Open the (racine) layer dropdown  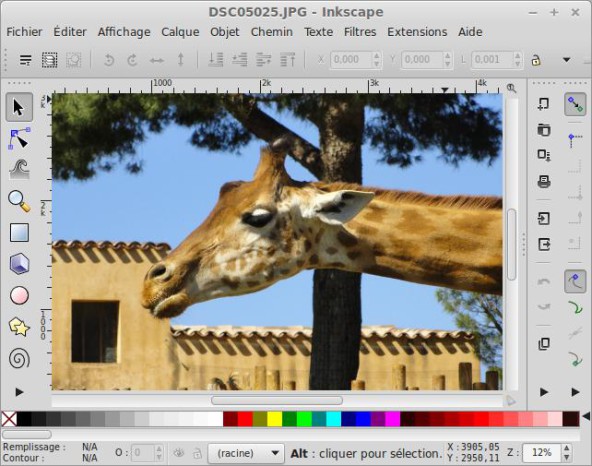(245, 453)
